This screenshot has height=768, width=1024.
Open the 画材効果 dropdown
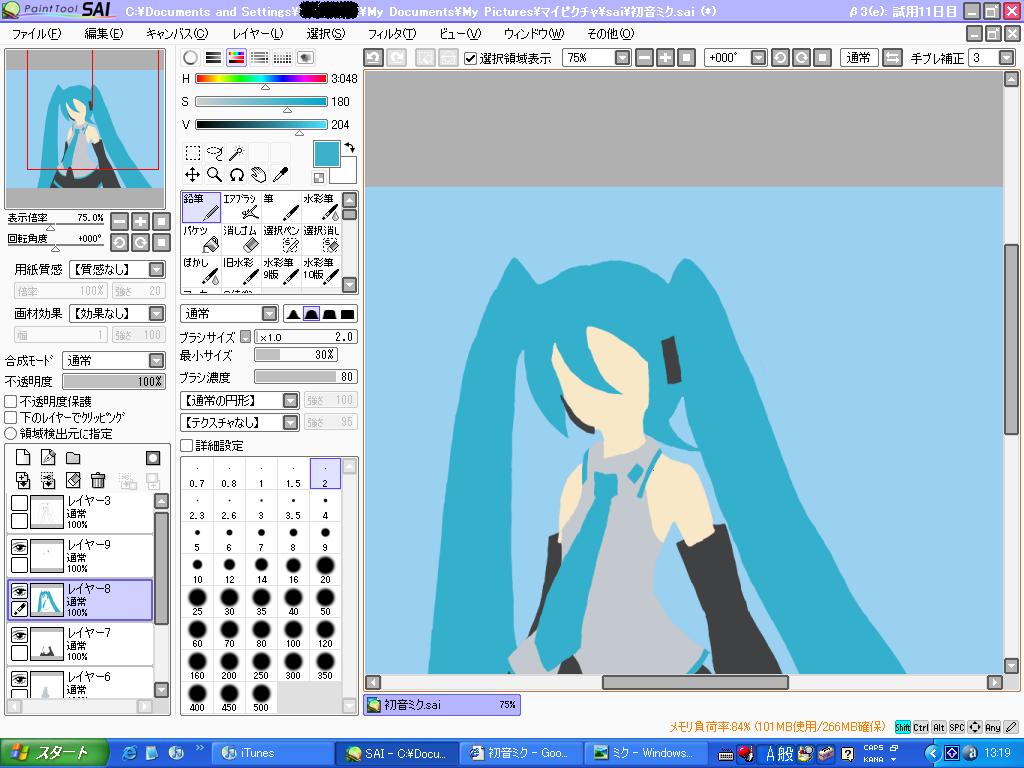[x=117, y=313]
